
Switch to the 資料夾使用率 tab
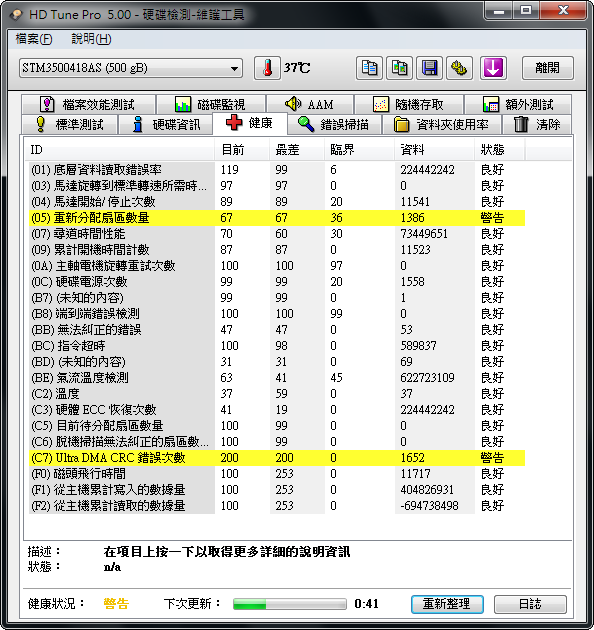(x=441, y=124)
